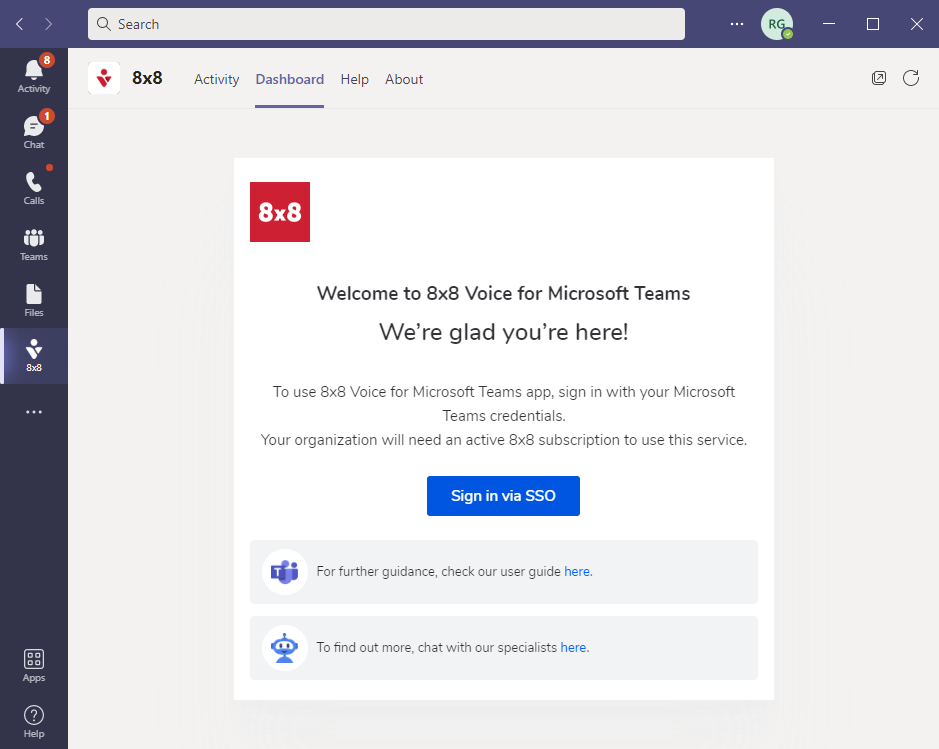939x749 pixels.
Task: Open the chat with specialists 'here' link
Action: coord(573,648)
